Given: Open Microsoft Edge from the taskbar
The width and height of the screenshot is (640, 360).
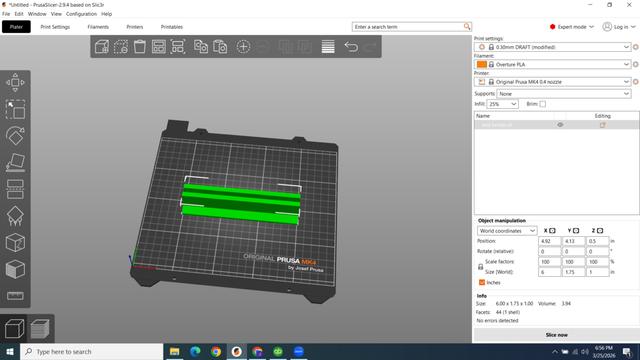Looking at the screenshot, I should [x=195, y=351].
